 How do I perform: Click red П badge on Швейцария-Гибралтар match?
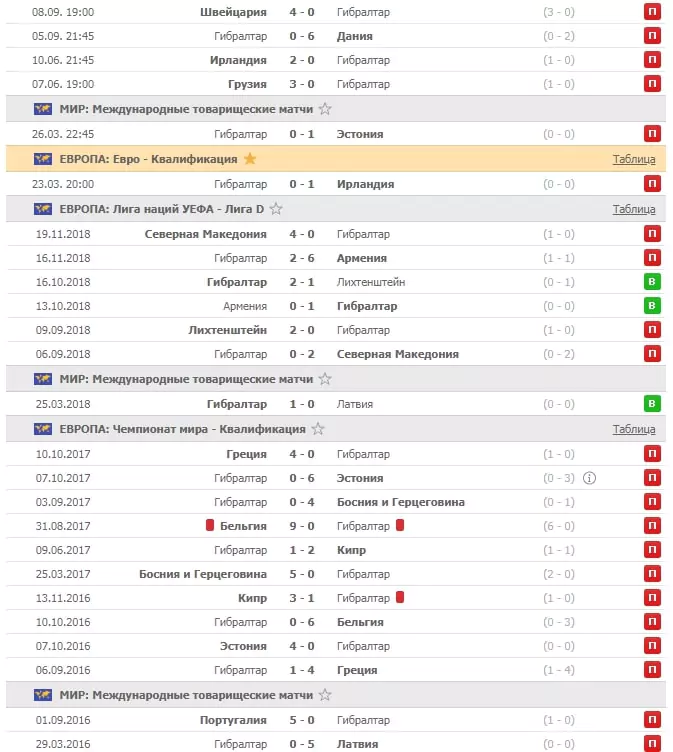[652, 12]
